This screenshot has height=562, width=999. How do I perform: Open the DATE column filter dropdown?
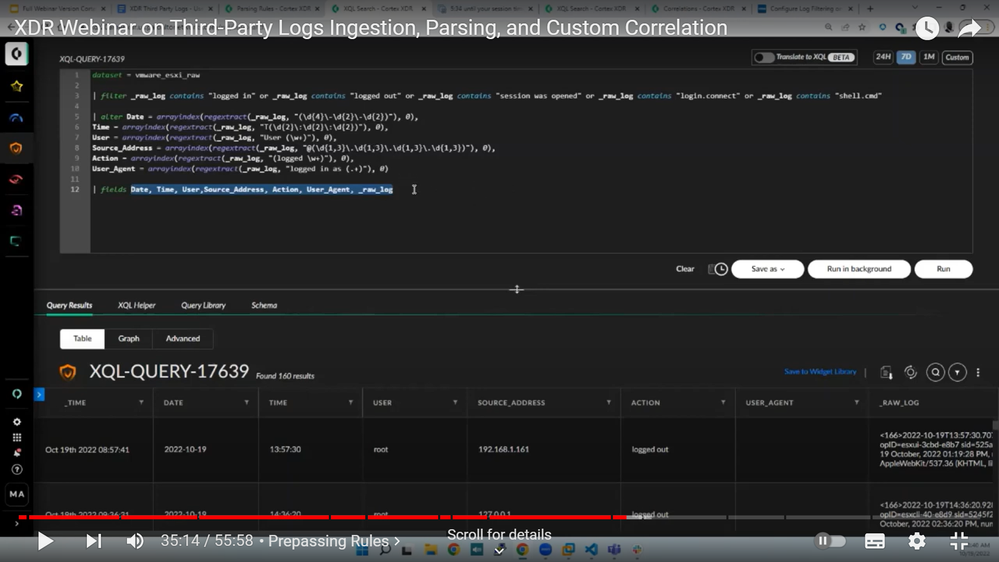point(247,403)
